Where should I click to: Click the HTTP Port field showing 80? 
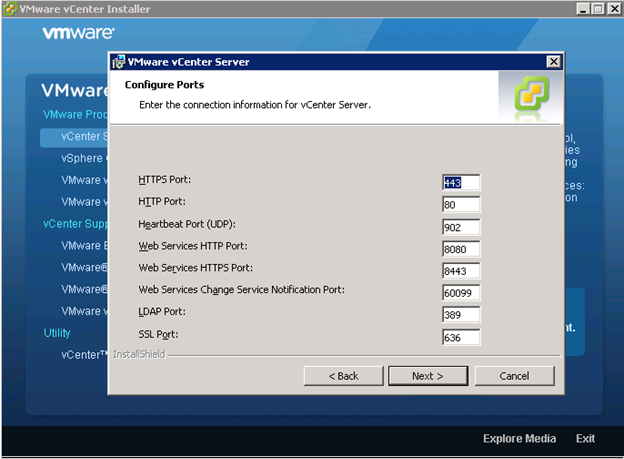click(x=461, y=205)
